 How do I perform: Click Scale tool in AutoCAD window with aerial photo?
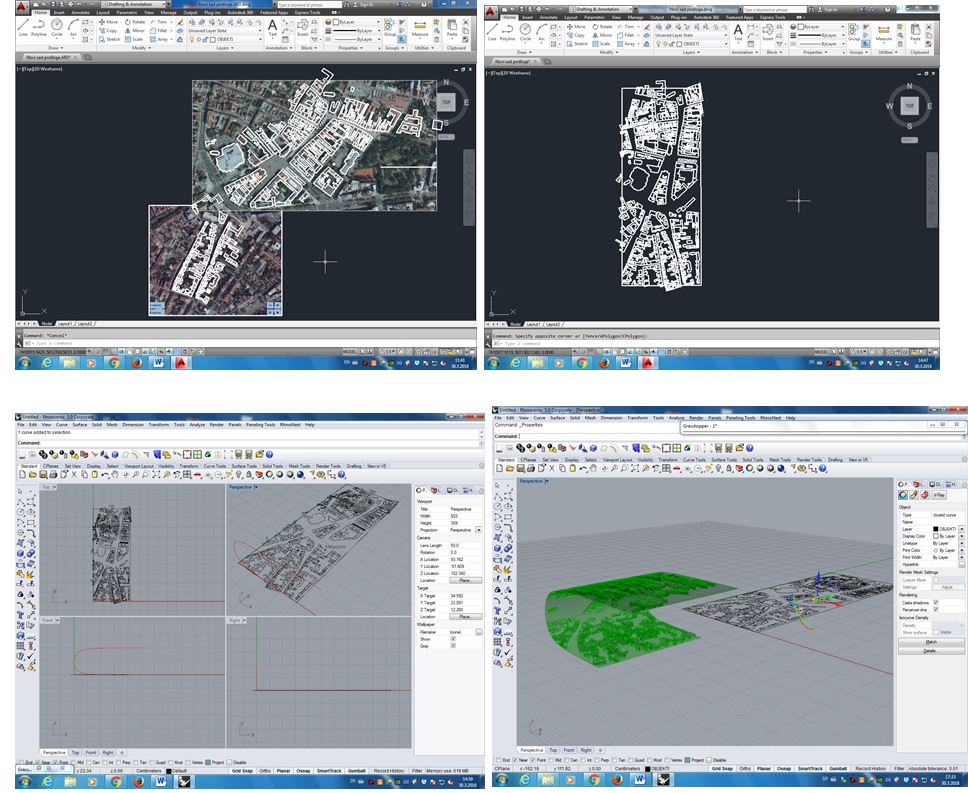pyautogui.click(x=134, y=39)
